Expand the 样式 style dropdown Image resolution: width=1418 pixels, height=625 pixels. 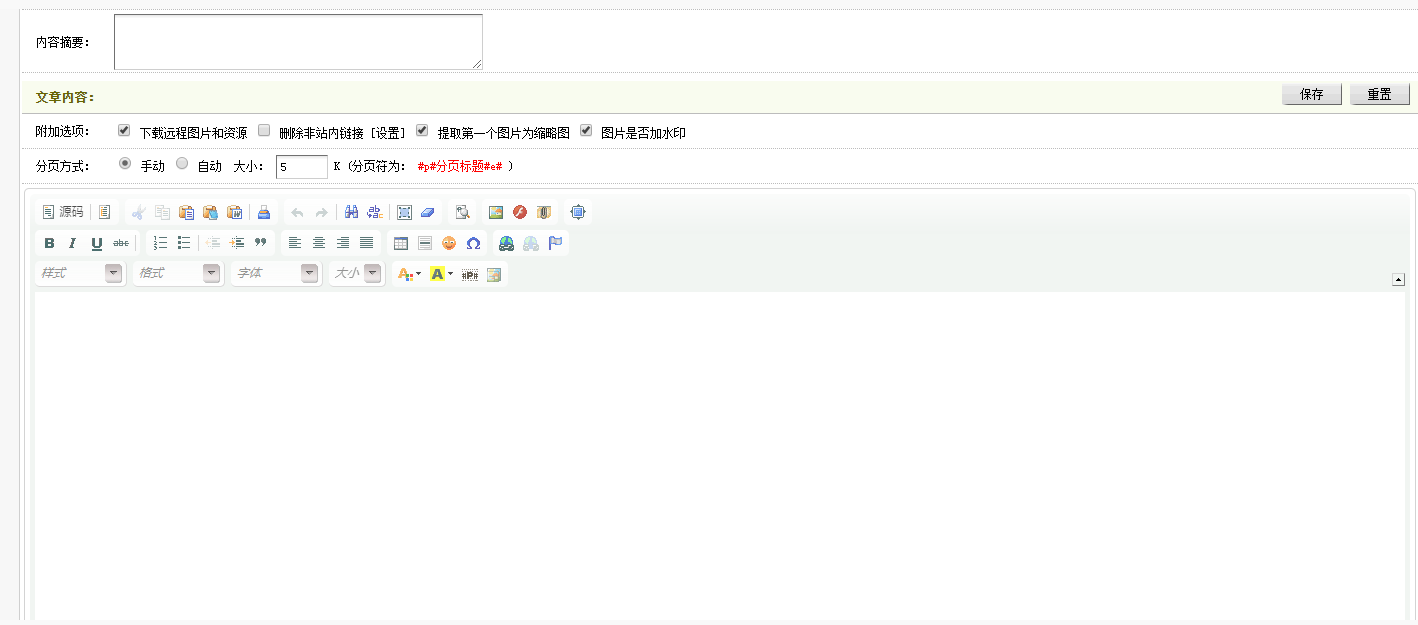(x=113, y=273)
